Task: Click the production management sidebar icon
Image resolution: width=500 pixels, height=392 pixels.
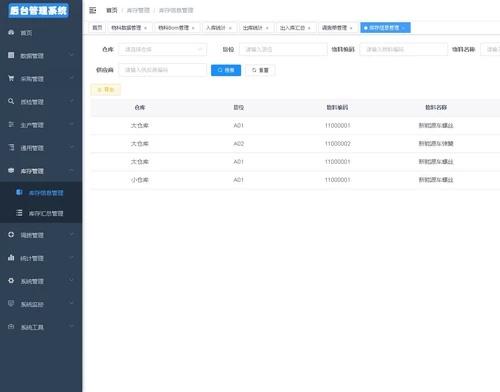Action: click(x=11, y=124)
